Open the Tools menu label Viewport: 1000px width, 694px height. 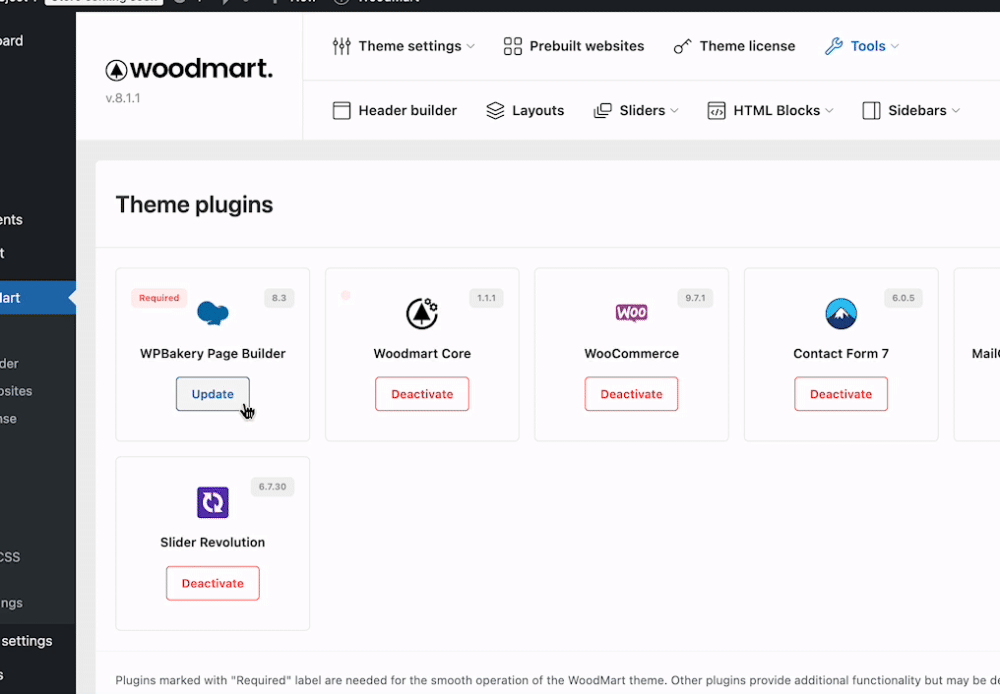tap(868, 46)
